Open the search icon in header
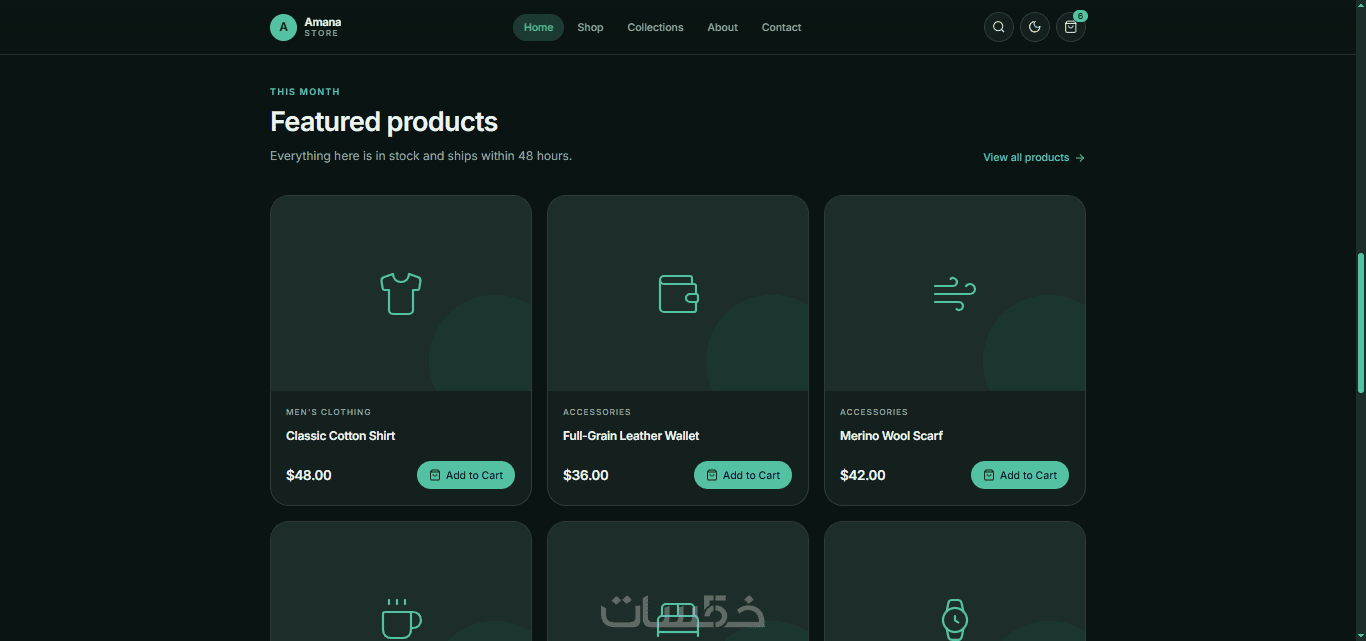 pos(998,27)
